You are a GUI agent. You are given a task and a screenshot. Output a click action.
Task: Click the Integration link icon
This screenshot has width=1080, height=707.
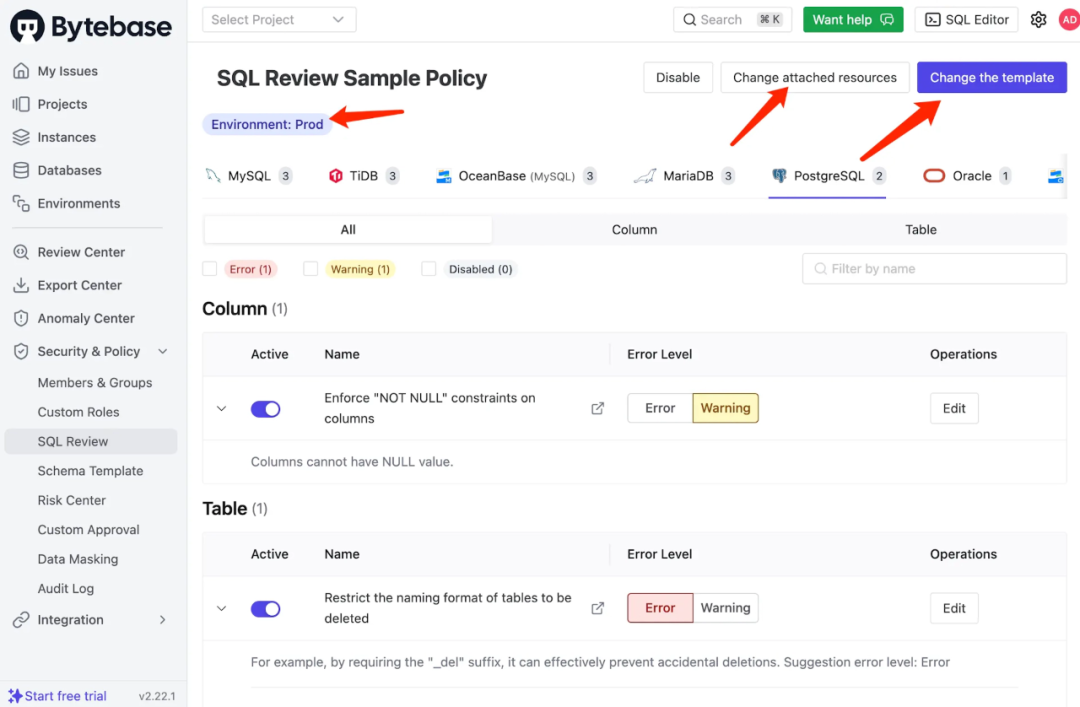pos(21,619)
